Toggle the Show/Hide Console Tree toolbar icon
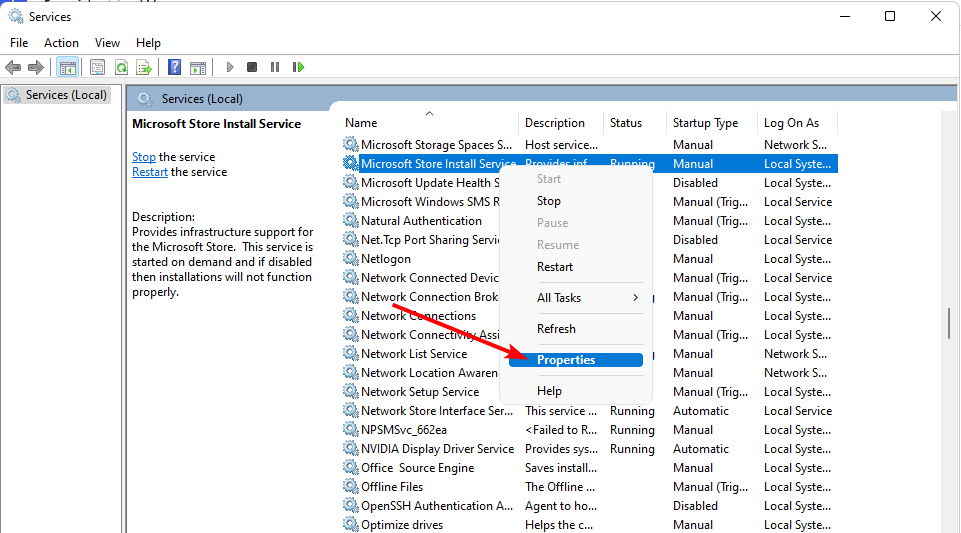The width and height of the screenshot is (961, 533). click(67, 67)
